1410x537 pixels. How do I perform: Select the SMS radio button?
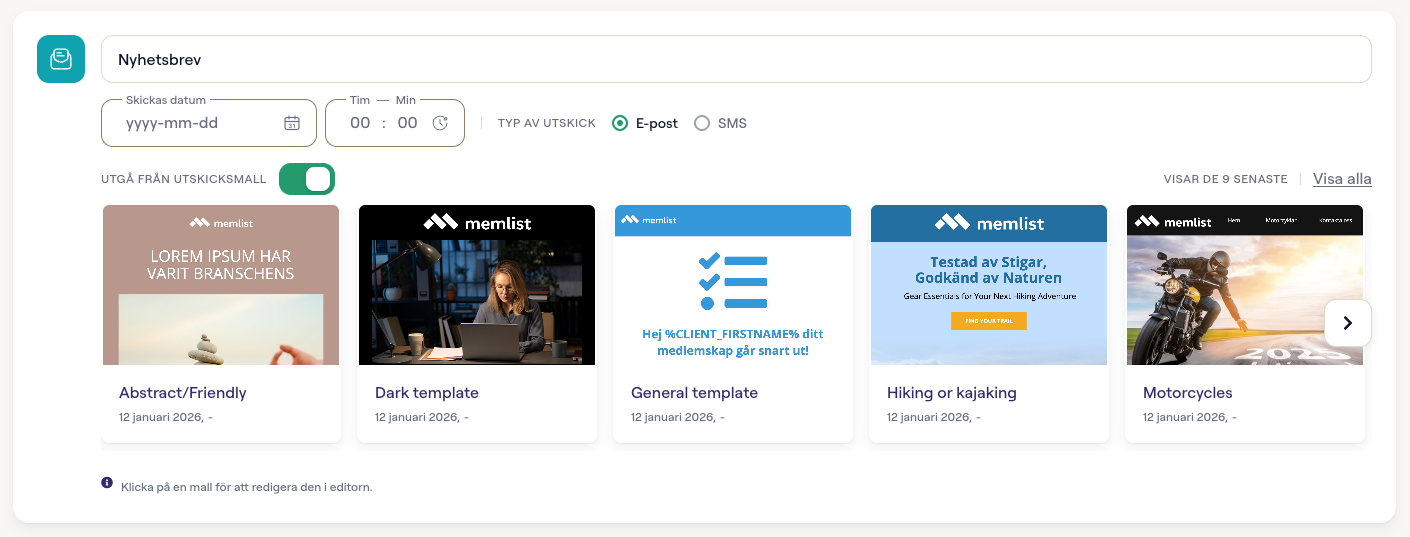tap(702, 123)
